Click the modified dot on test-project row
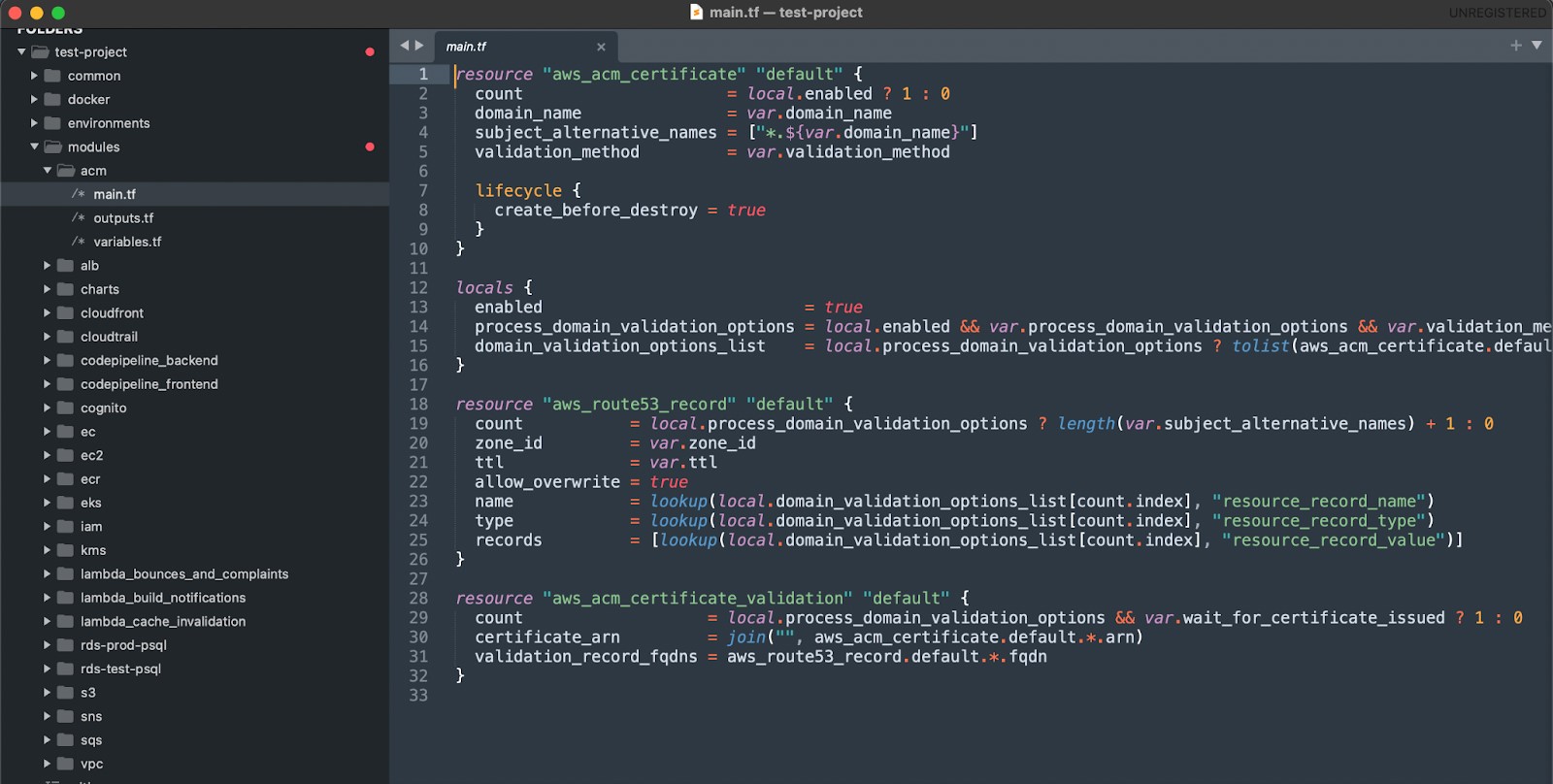Viewport: 1553px width, 784px height. (x=370, y=51)
